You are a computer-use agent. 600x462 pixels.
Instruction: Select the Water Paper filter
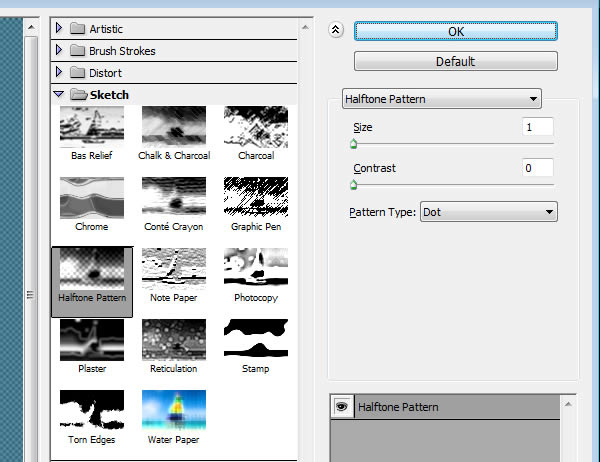(x=174, y=410)
